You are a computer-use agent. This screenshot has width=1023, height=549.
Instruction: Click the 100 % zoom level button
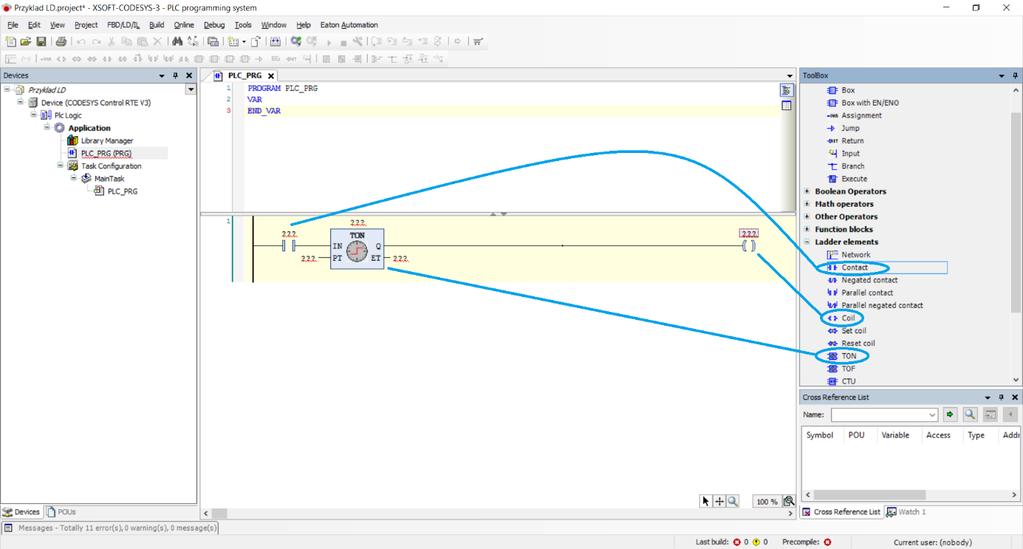tap(767, 501)
